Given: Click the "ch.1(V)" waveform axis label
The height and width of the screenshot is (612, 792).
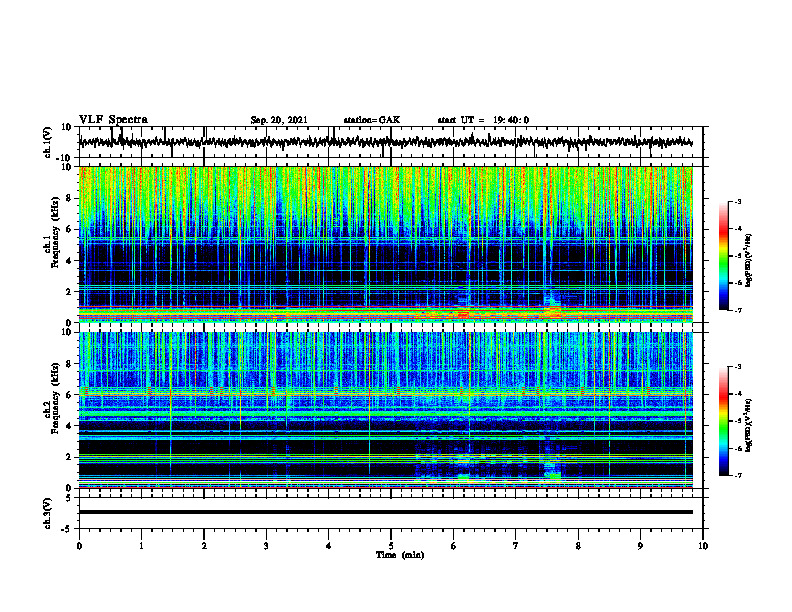Looking at the screenshot, I should coord(47,142).
